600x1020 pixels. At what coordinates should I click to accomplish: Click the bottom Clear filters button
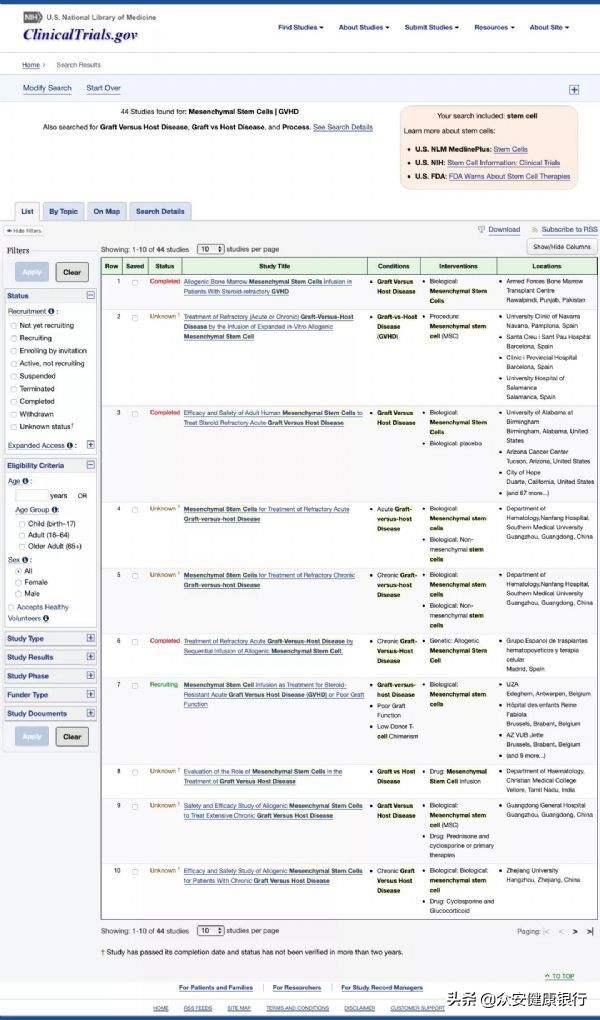coord(72,736)
